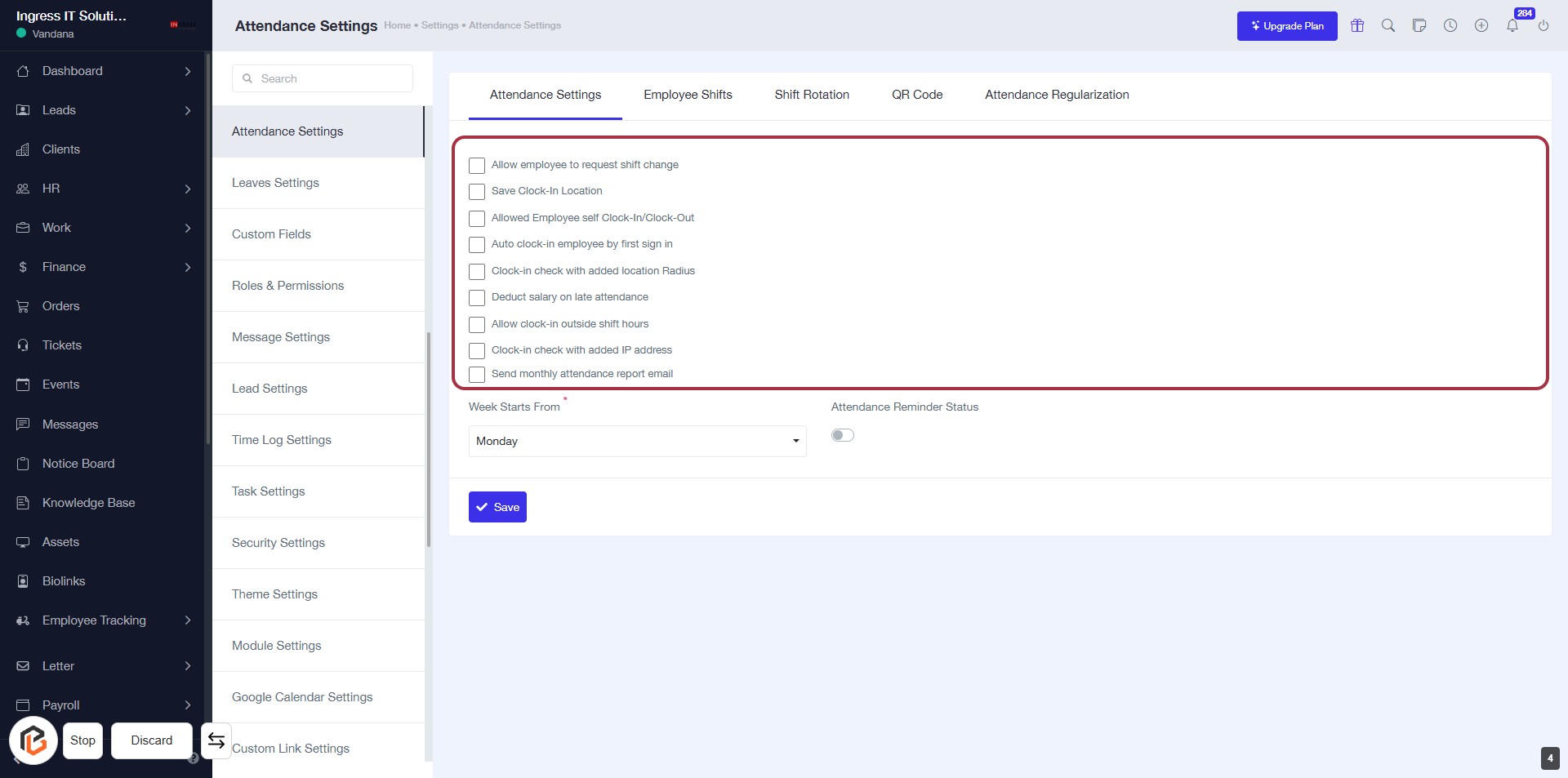Open the search magnifier icon in header
Screen dimensions: 1568x778
pos(1388,25)
